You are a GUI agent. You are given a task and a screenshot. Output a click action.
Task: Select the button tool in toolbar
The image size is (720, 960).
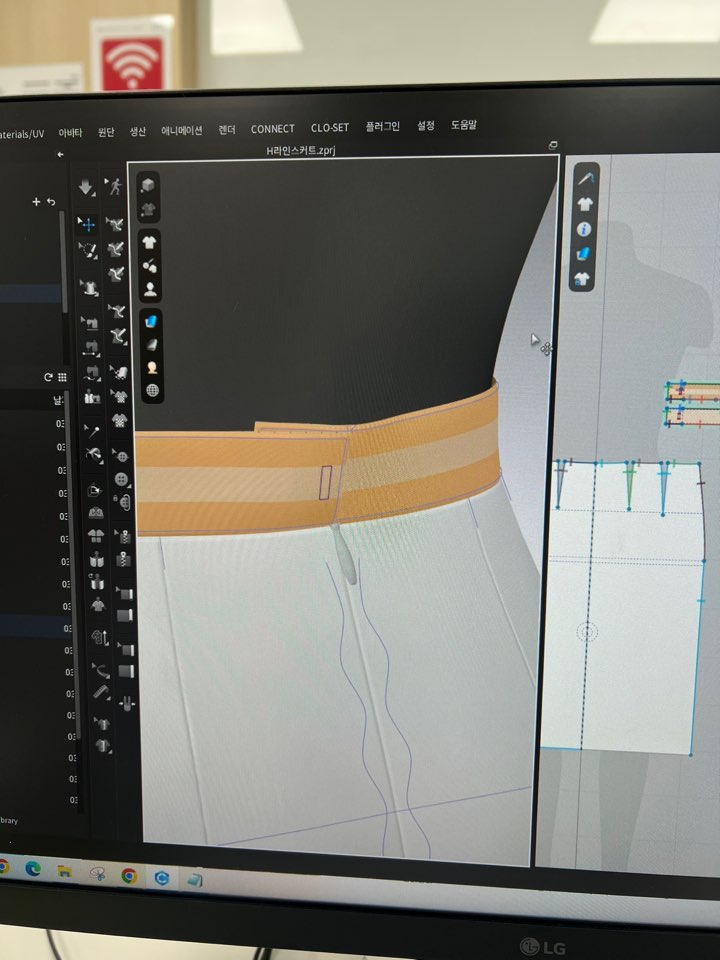coord(121,481)
